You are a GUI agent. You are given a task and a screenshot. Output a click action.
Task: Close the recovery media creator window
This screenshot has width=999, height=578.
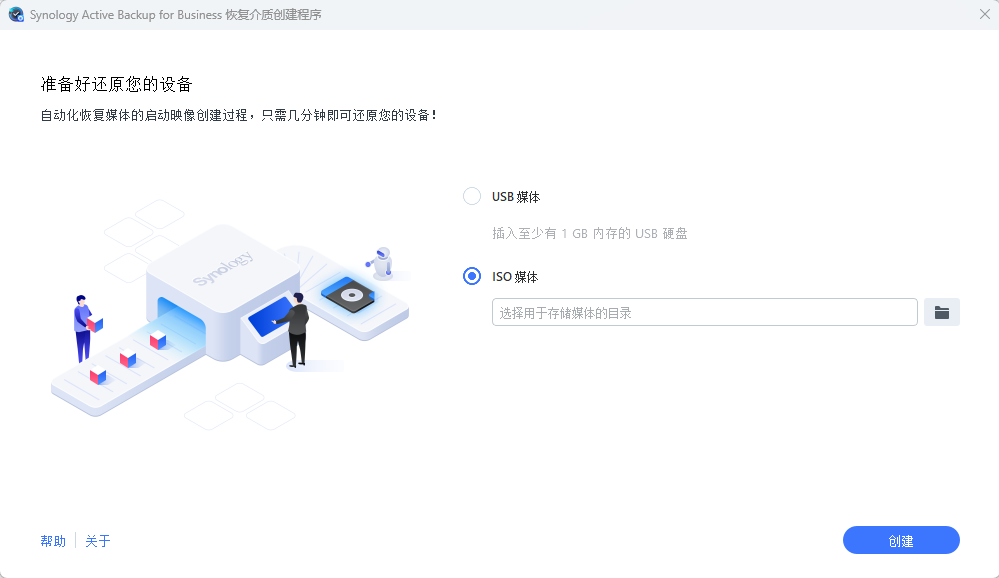click(x=984, y=14)
